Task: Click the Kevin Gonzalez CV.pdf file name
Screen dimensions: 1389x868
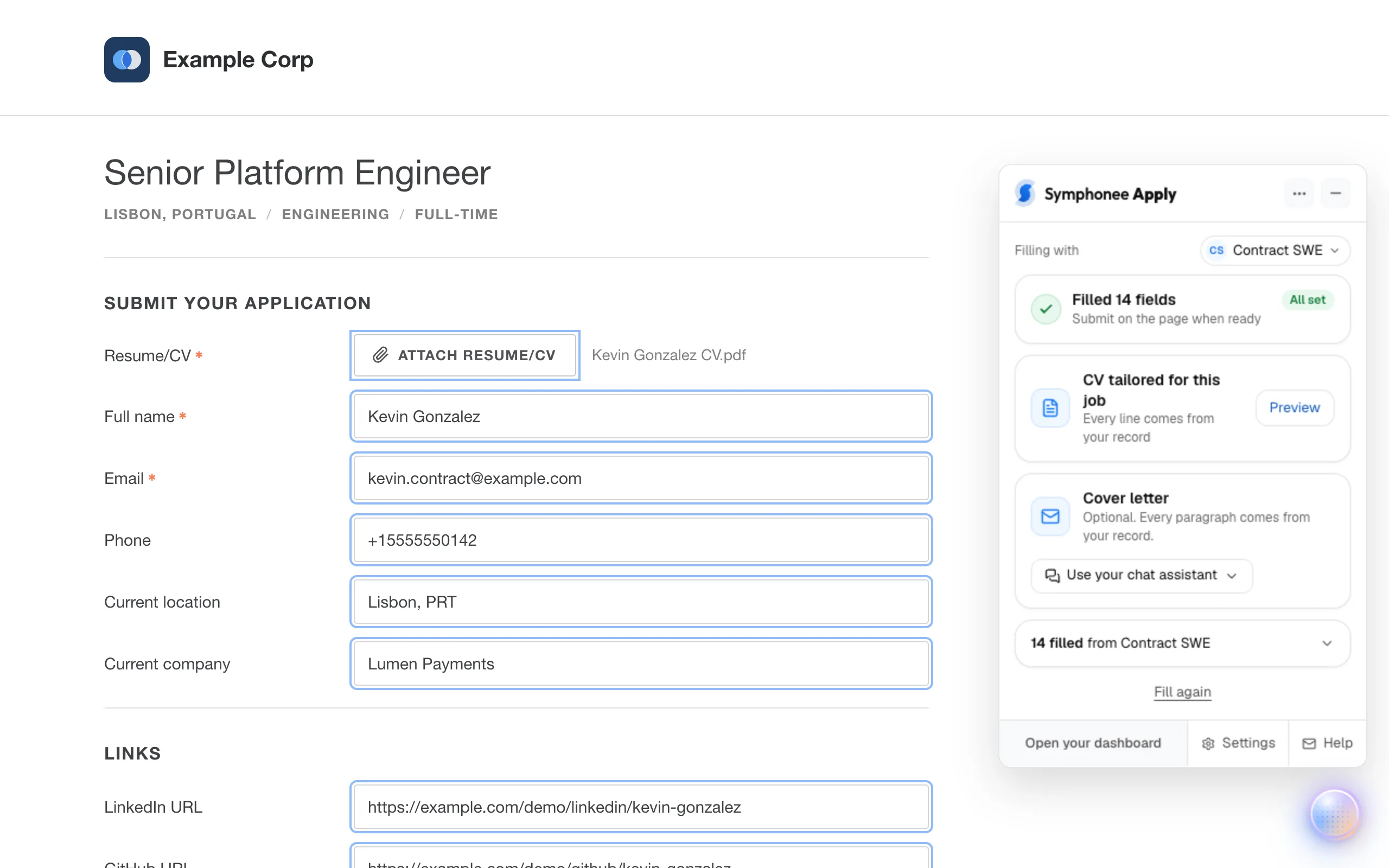Action: [x=668, y=355]
